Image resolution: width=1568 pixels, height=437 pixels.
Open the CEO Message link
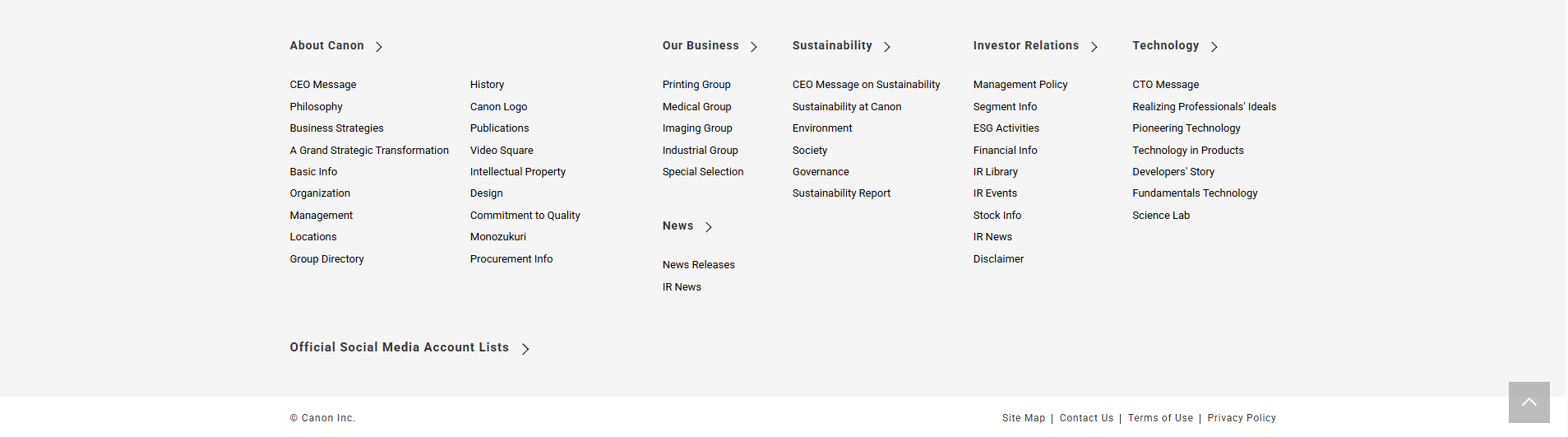[323, 85]
